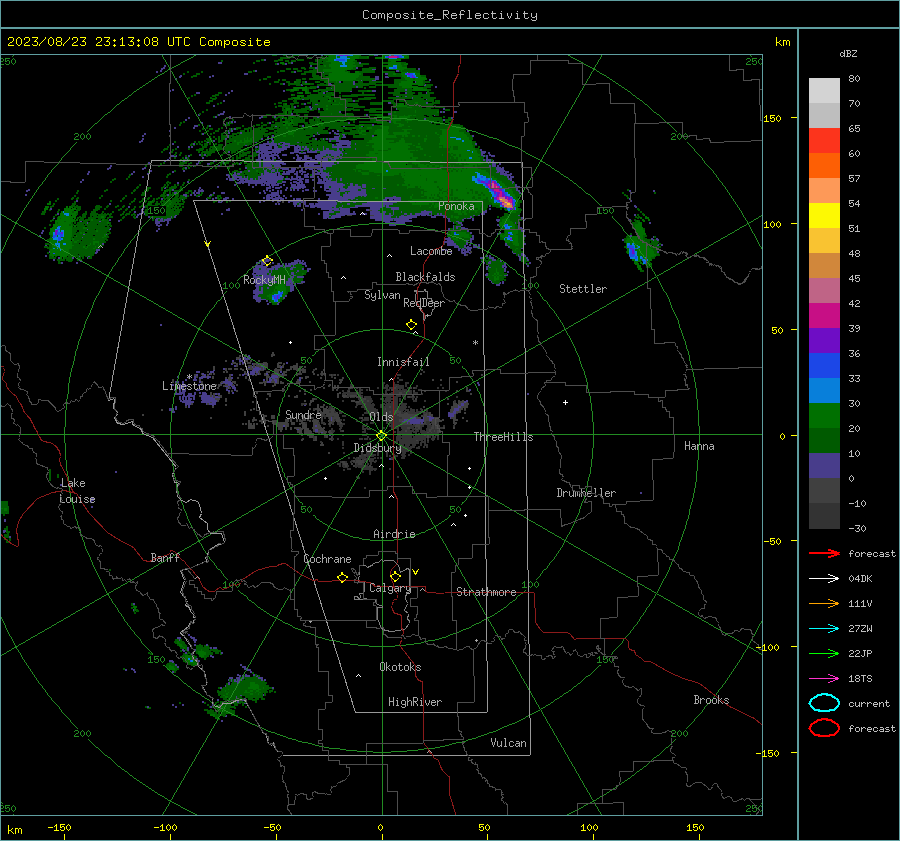Click the Drumheller label
The width and height of the screenshot is (900, 841).
tap(586, 493)
